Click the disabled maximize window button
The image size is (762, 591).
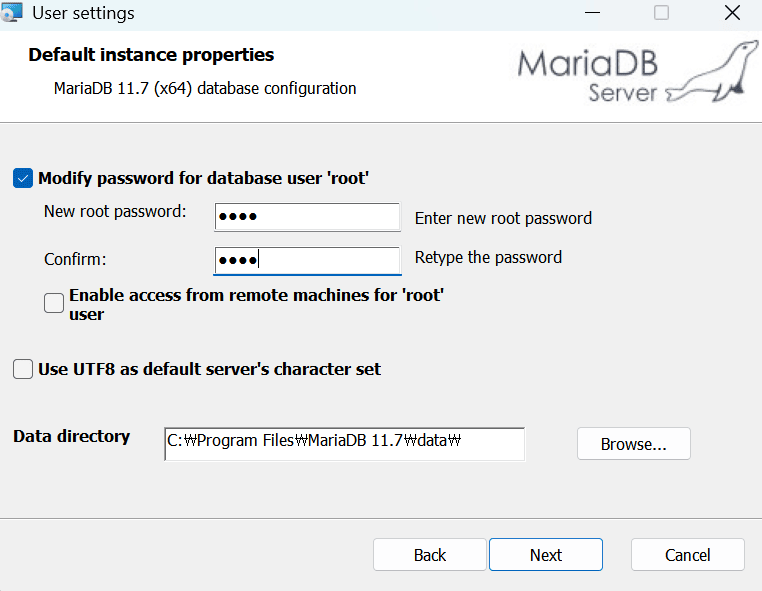661,14
